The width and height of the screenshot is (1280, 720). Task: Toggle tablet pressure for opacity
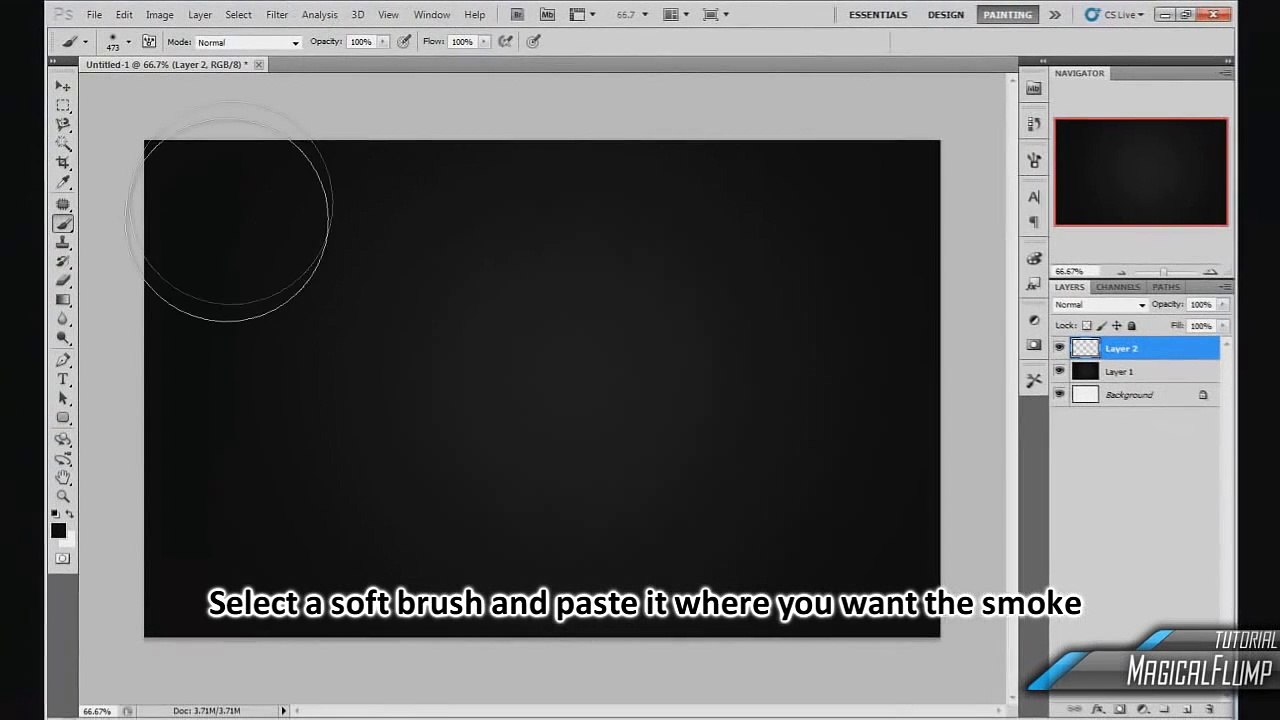coord(404,41)
